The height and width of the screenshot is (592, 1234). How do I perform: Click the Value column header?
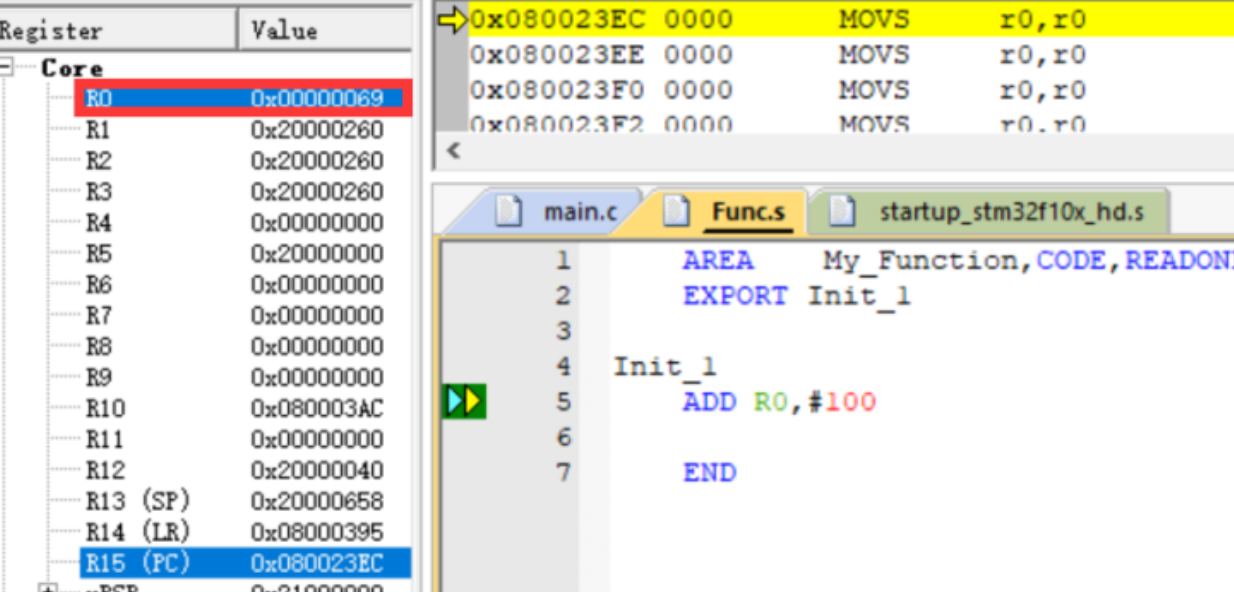325,30
